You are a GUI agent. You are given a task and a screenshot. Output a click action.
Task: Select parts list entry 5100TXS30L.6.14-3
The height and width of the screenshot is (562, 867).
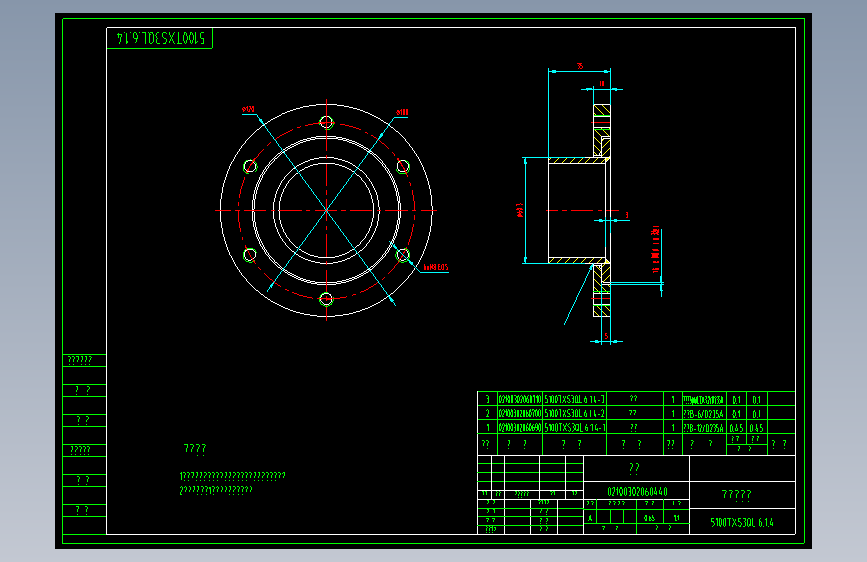coord(574,399)
